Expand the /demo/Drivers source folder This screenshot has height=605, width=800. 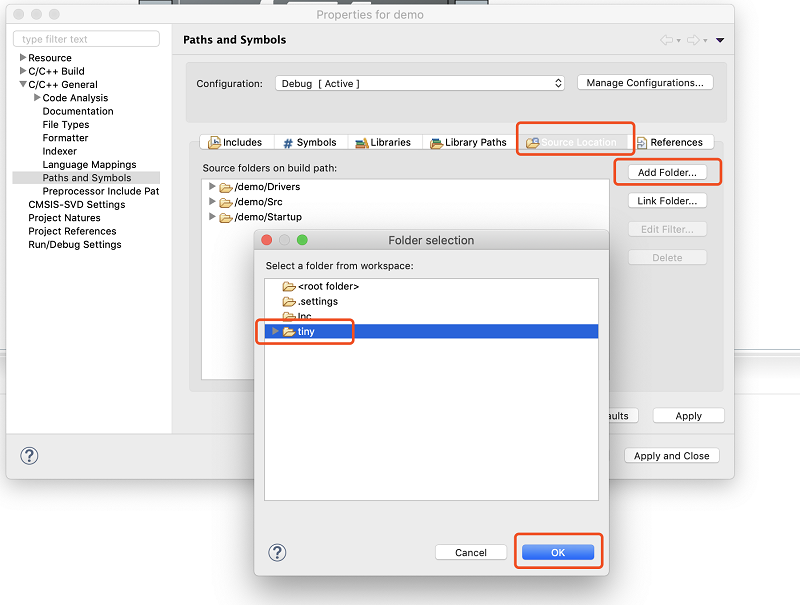[x=212, y=187]
